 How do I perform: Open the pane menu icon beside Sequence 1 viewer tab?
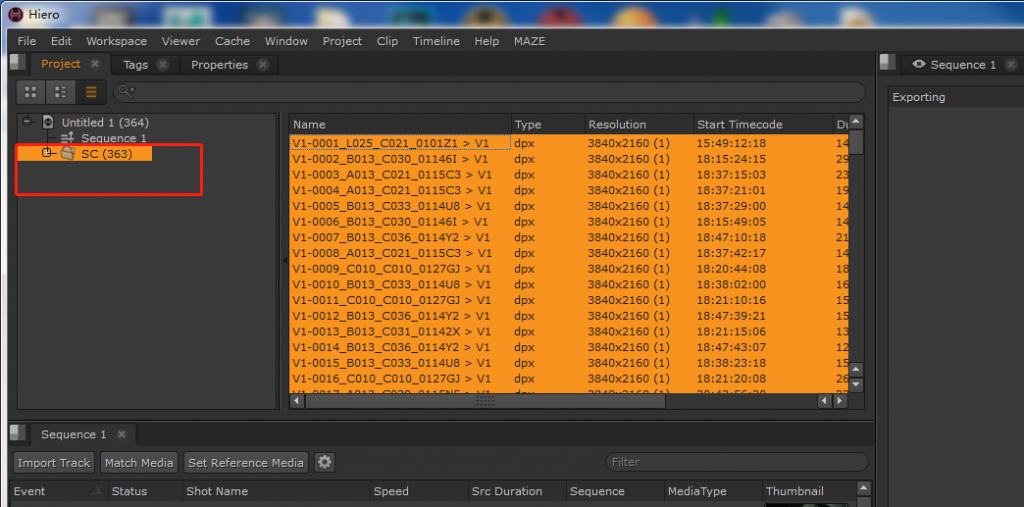tap(888, 63)
